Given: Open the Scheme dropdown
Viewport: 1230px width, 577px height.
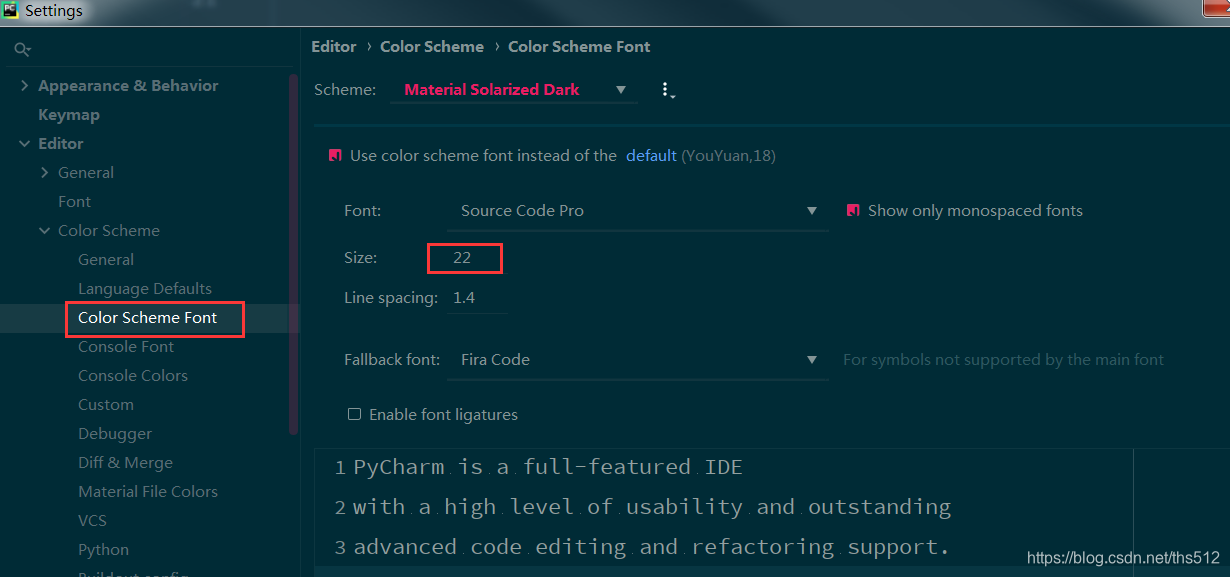Looking at the screenshot, I should [514, 90].
